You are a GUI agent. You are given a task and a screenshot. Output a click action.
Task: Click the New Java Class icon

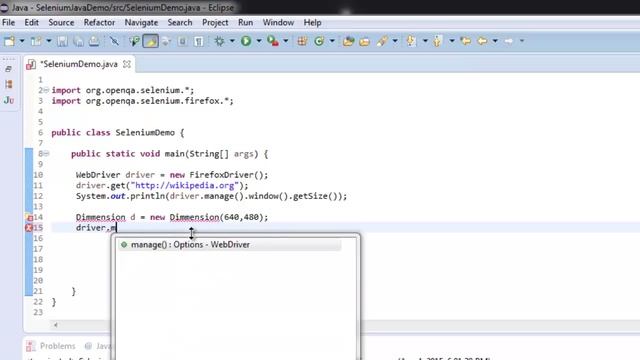(x=319, y=41)
